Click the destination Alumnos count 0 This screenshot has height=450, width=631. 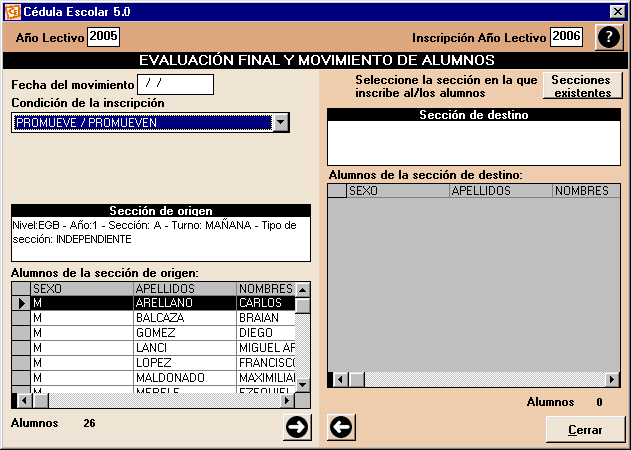[599, 402]
